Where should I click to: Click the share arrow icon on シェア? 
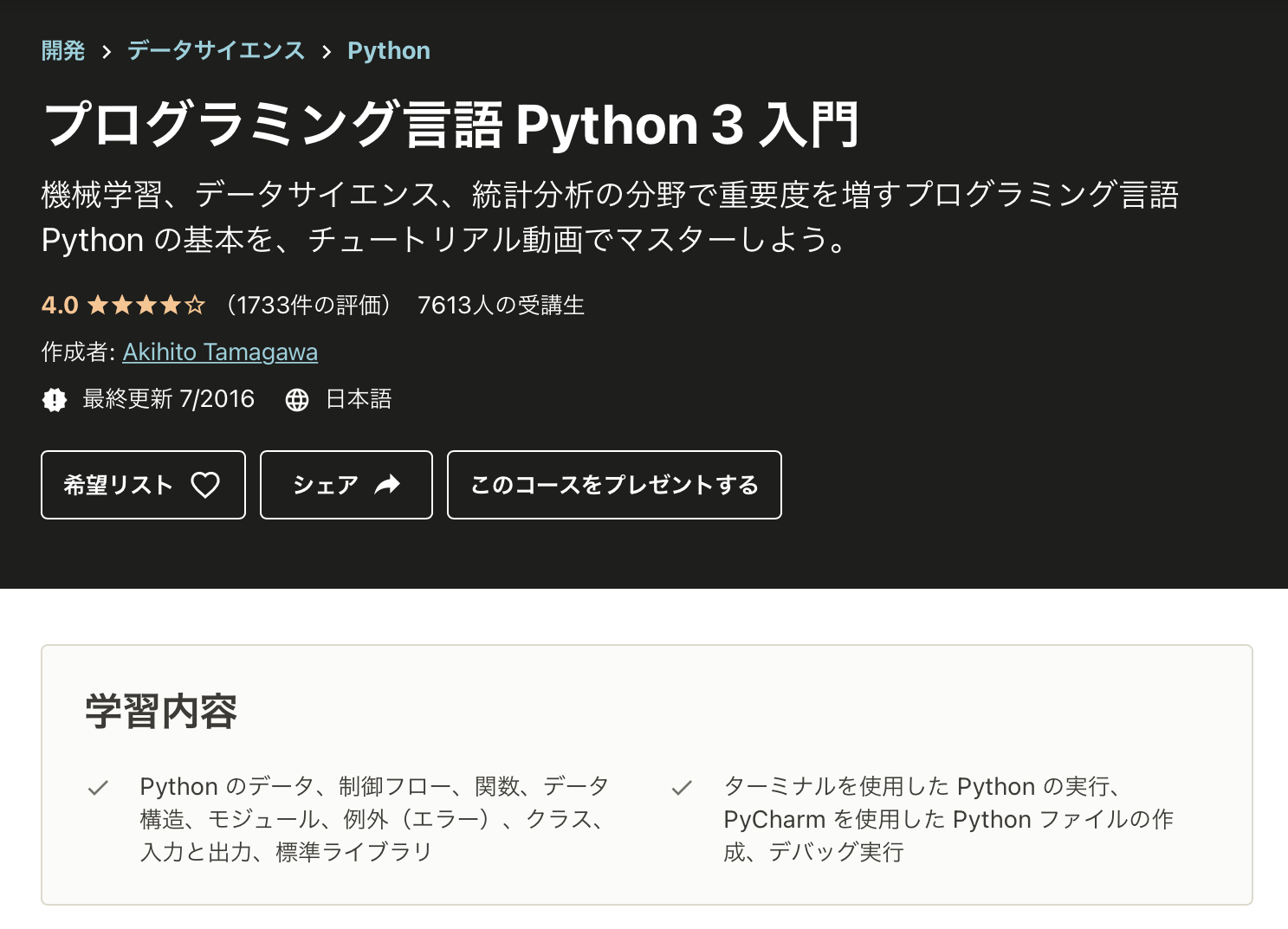[x=387, y=485]
